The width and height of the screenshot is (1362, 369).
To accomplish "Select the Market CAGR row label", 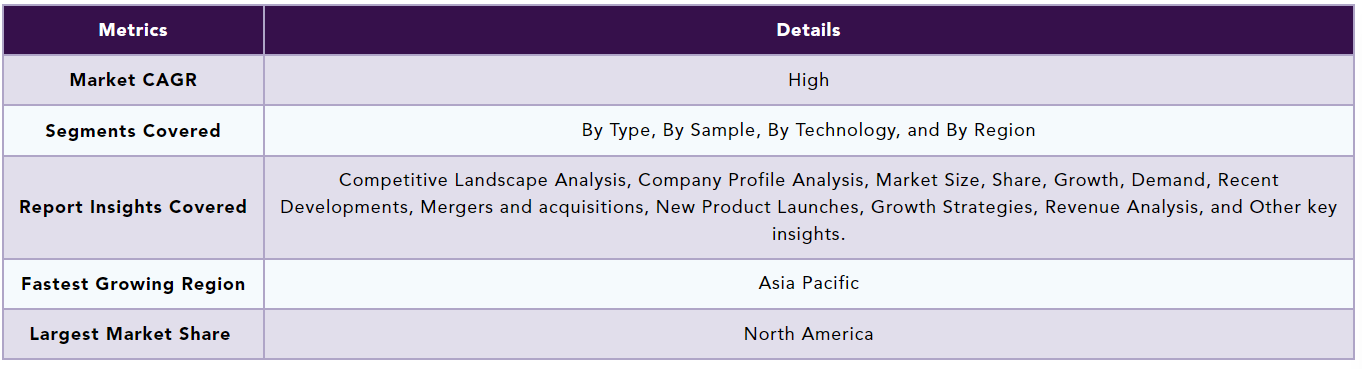I will point(133,80).
